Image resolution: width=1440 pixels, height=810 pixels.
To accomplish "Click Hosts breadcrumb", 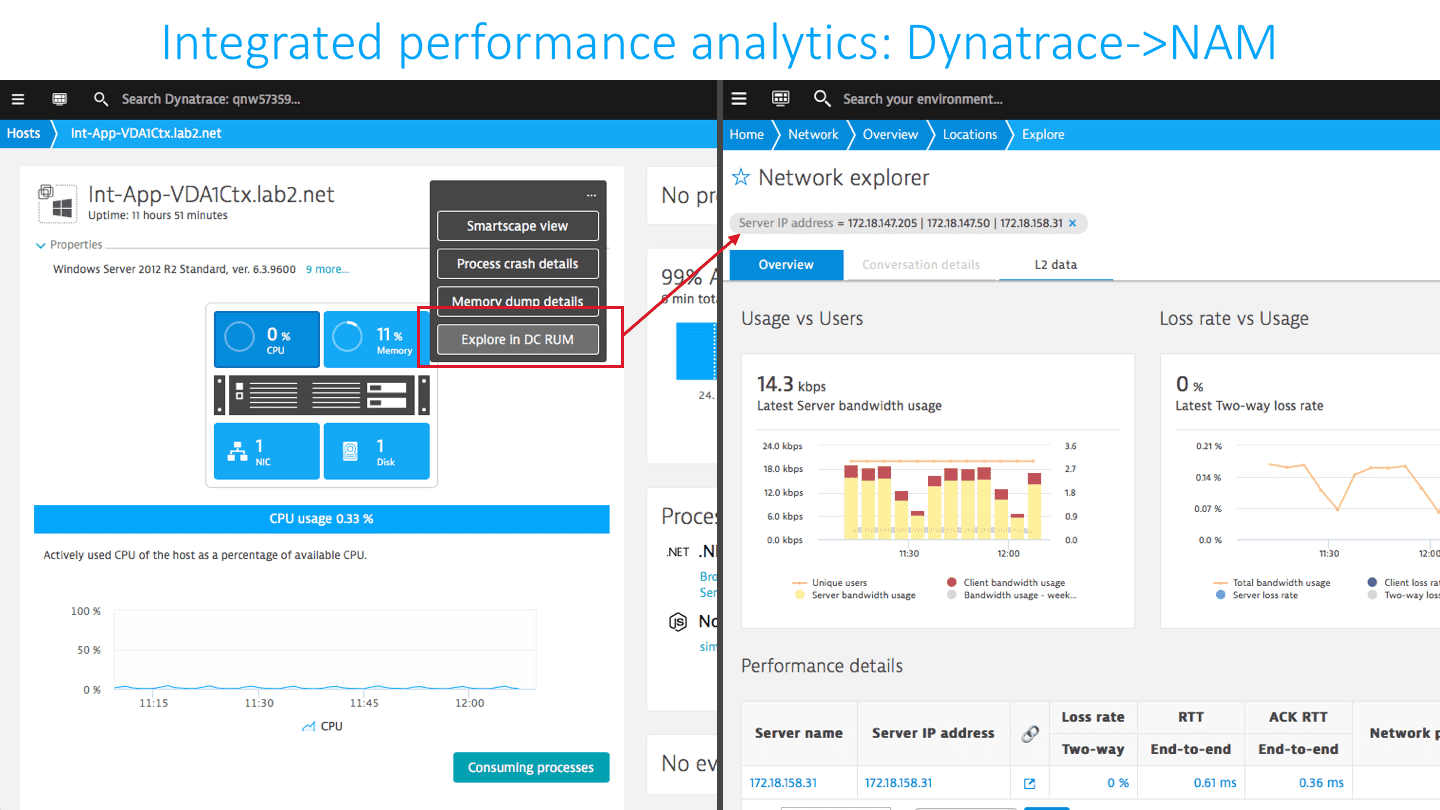I will (24, 134).
